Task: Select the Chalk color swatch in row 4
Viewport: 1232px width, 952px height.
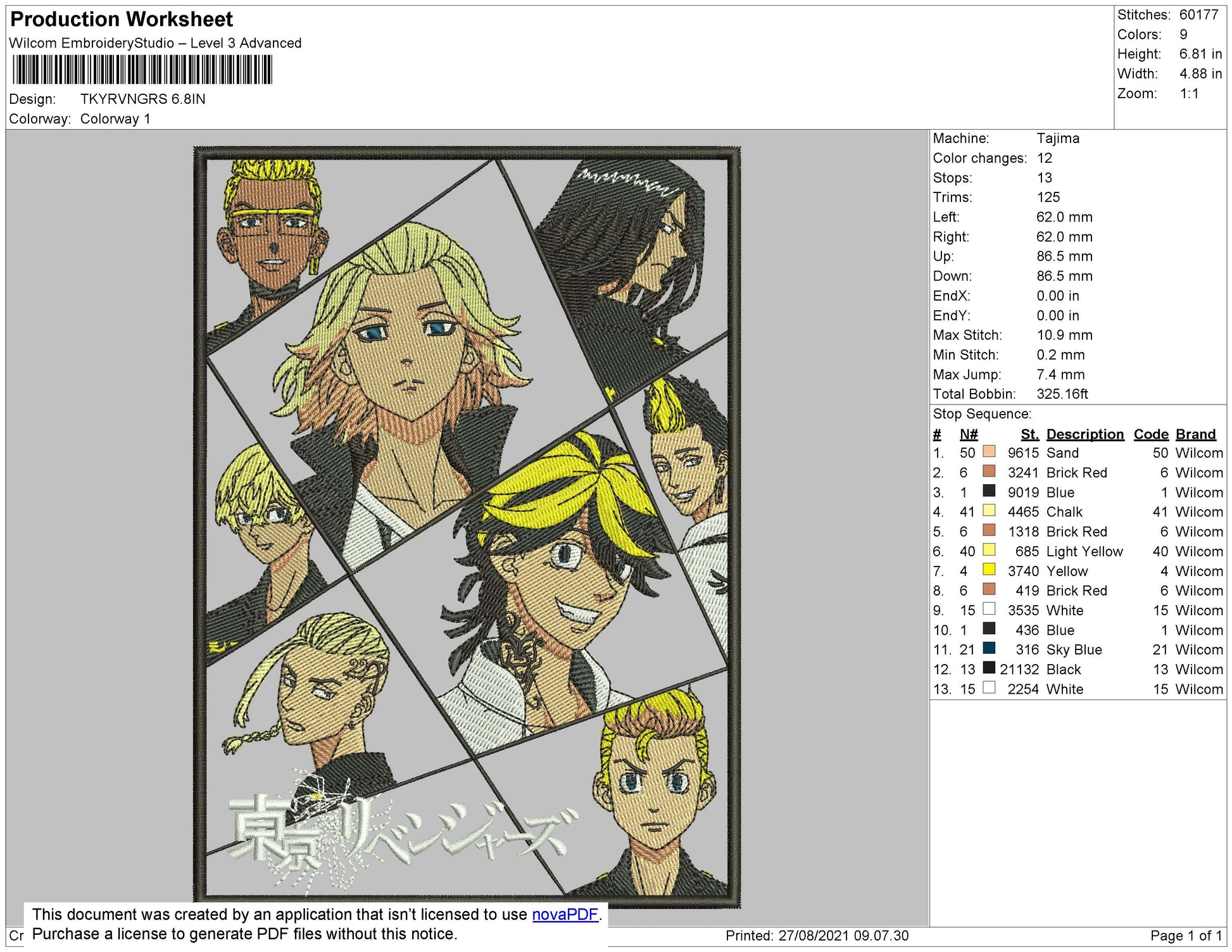Action: (989, 511)
